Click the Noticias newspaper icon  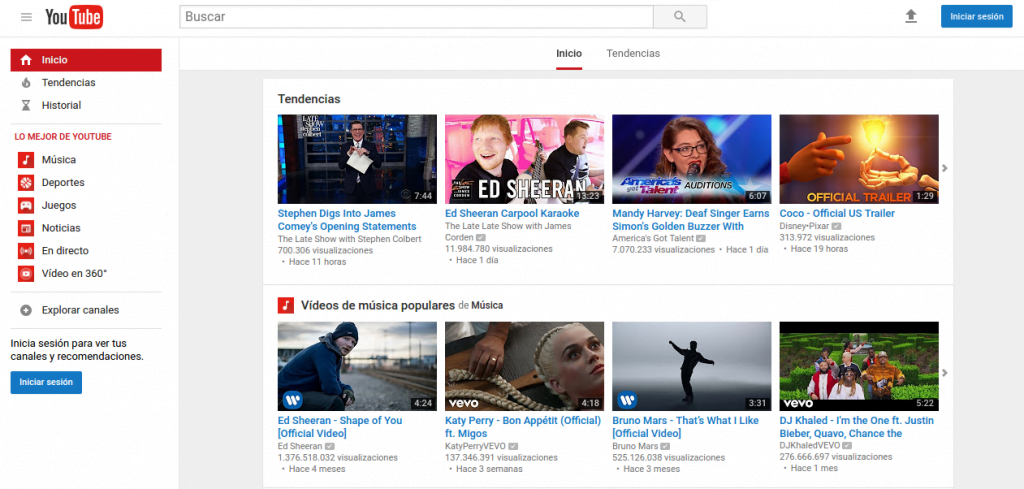coord(26,229)
